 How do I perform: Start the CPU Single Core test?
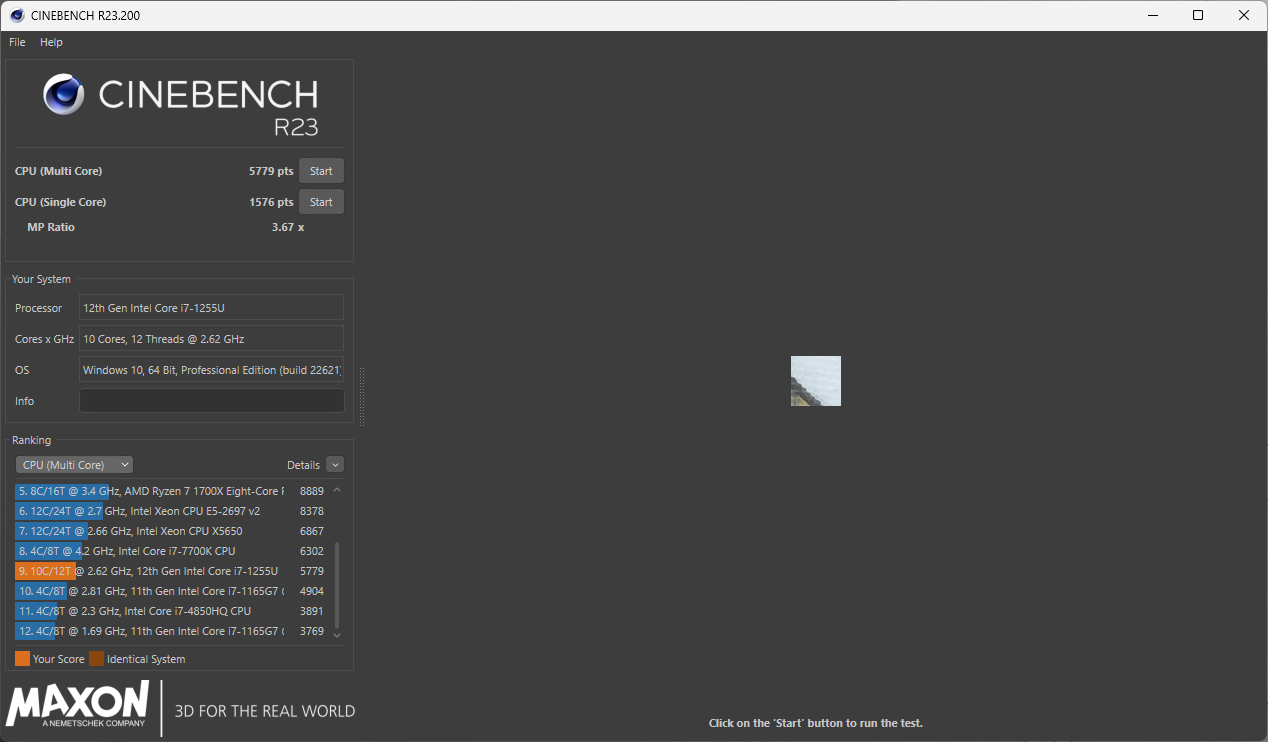point(321,202)
